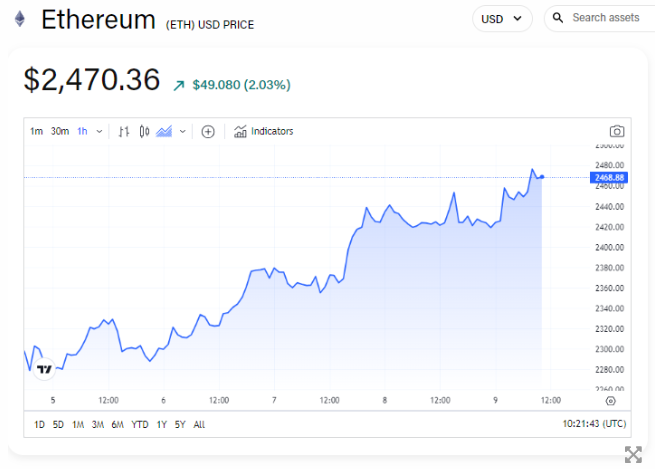Click the TradingView logo on chart

44,369
